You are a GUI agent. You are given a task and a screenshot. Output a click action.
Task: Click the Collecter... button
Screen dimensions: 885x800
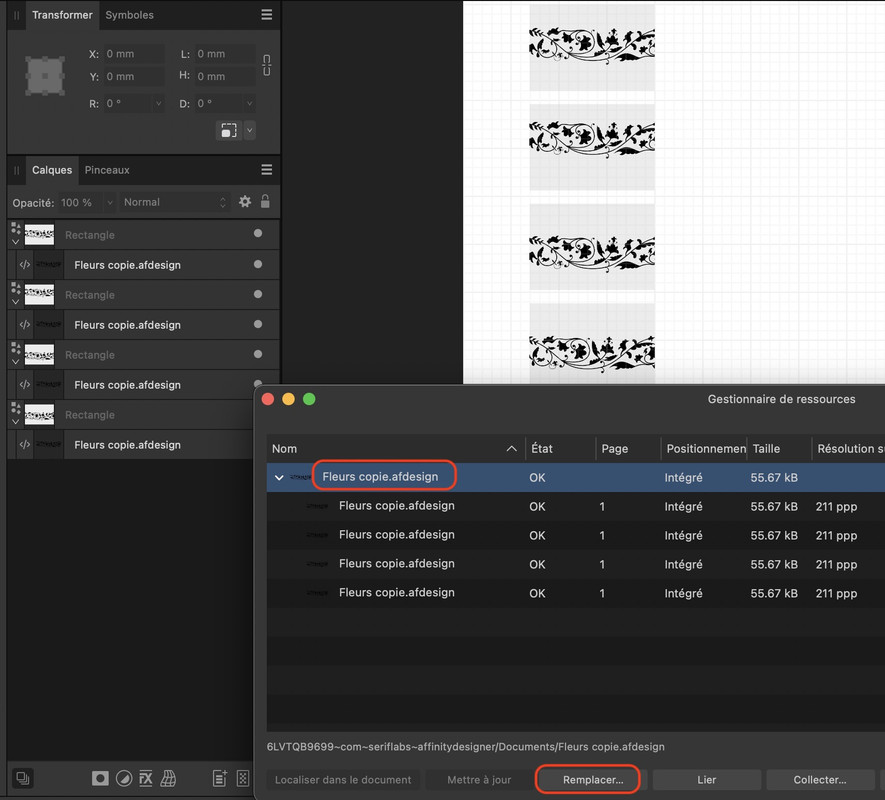pyautogui.click(x=820, y=780)
